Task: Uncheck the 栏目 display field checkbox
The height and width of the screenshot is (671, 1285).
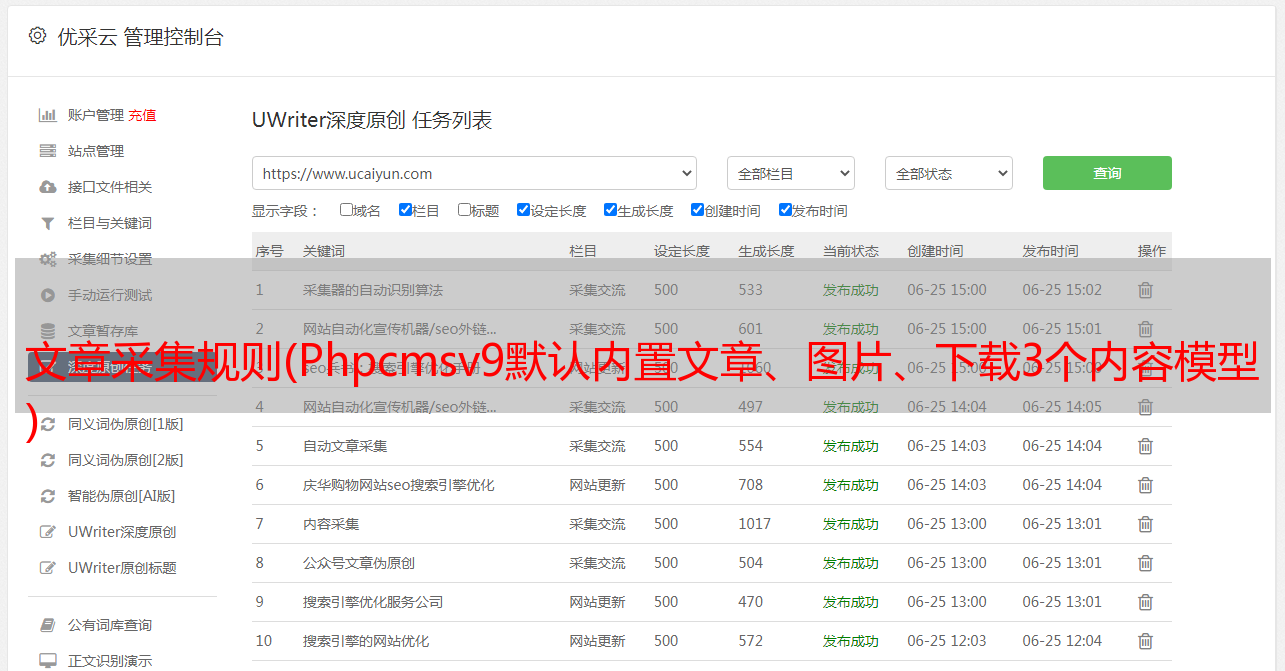Action: coord(405,210)
